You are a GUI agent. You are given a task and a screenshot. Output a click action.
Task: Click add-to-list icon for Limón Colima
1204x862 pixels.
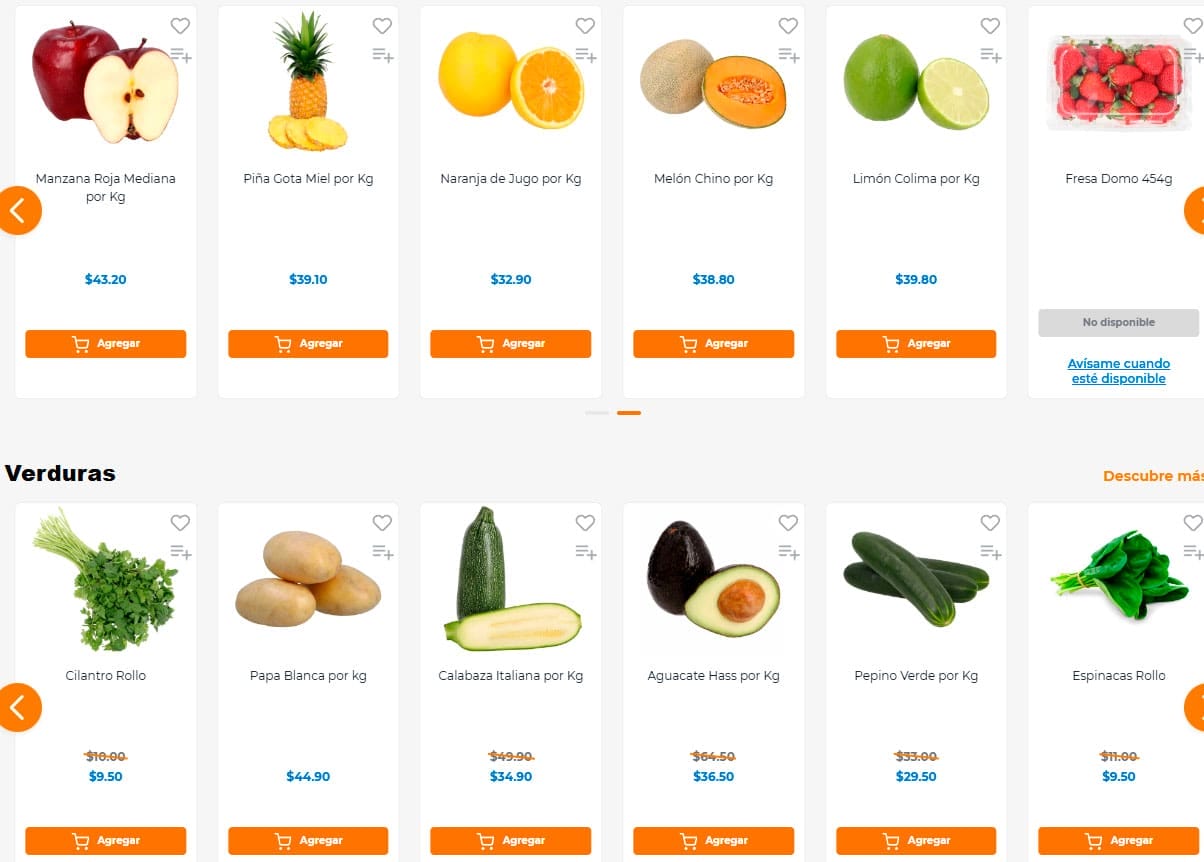point(990,55)
